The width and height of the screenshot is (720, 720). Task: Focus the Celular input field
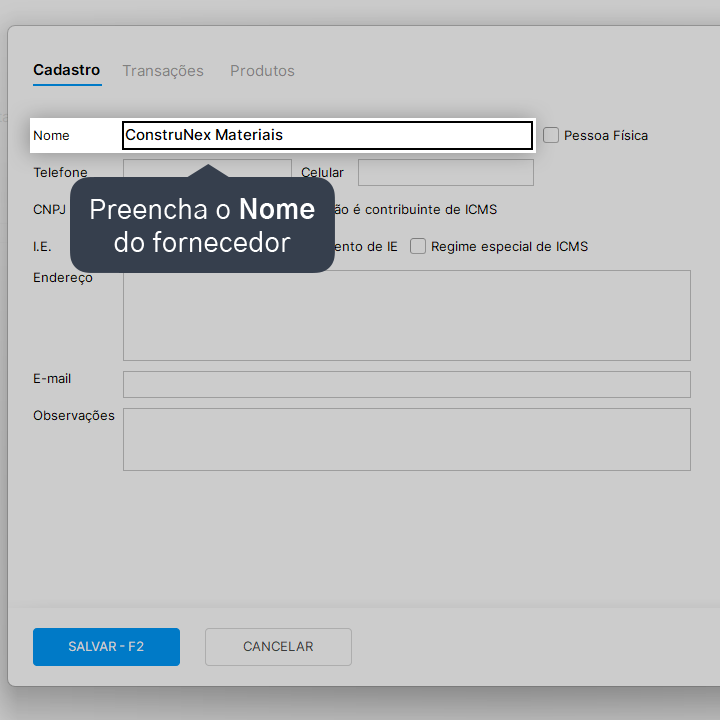coord(445,172)
